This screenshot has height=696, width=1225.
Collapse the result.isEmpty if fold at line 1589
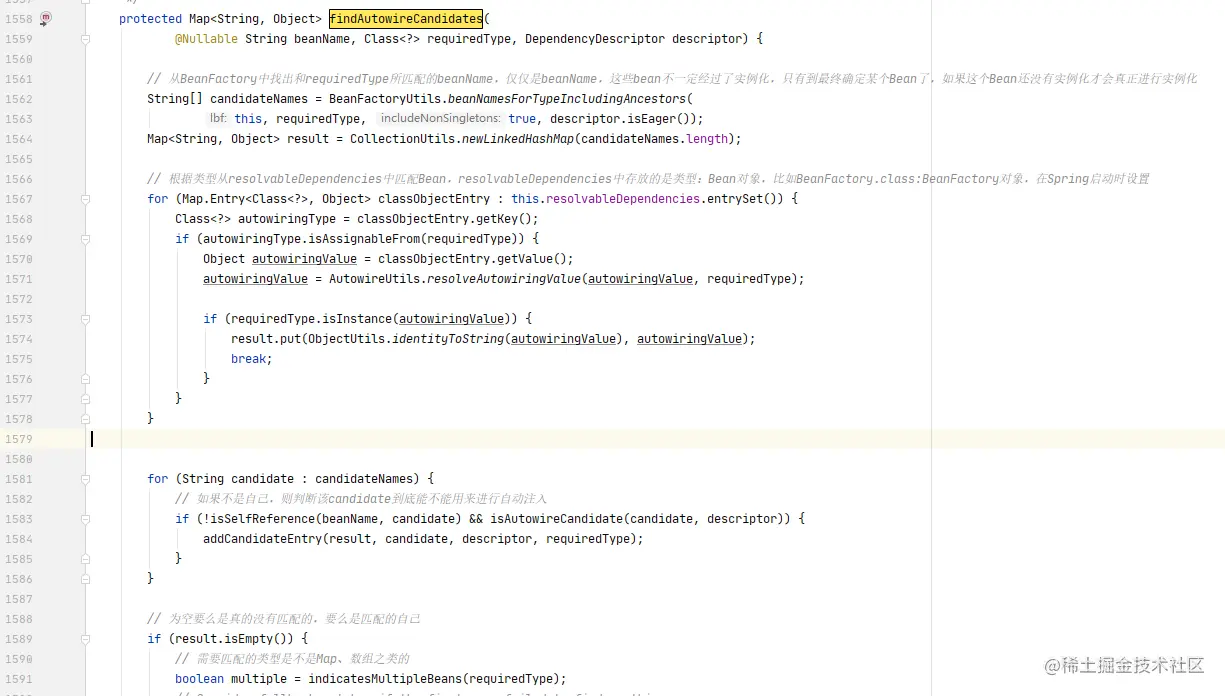pos(86,639)
